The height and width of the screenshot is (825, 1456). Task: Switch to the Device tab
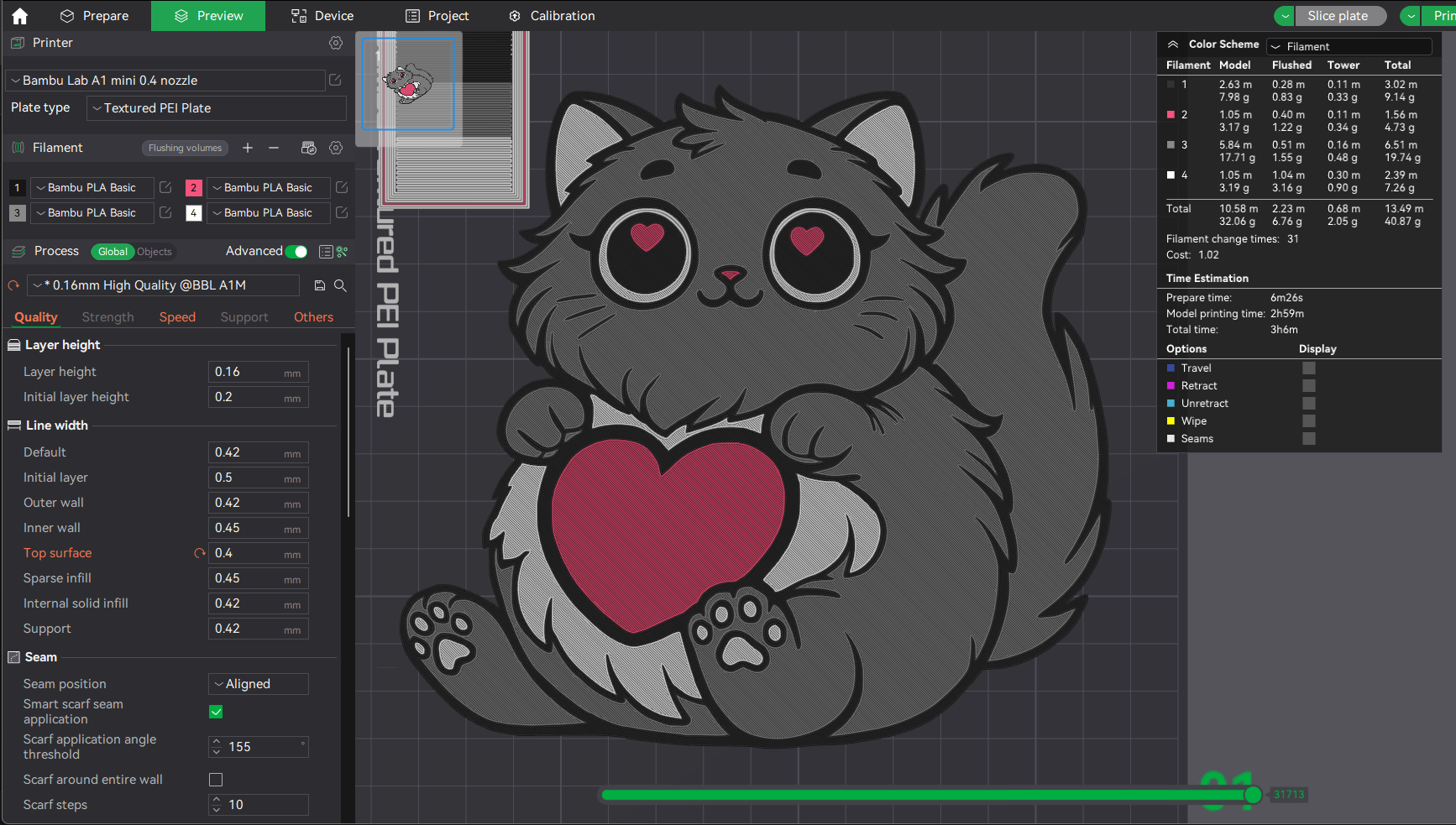point(322,16)
